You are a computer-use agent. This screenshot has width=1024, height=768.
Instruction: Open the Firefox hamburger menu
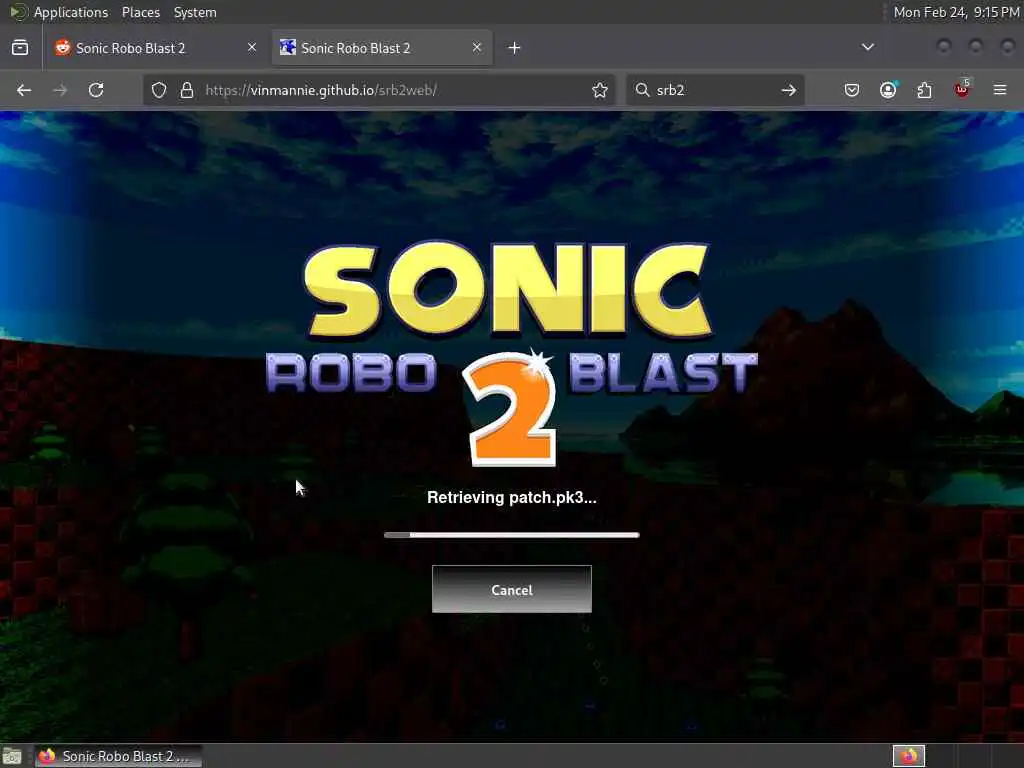tap(1000, 90)
